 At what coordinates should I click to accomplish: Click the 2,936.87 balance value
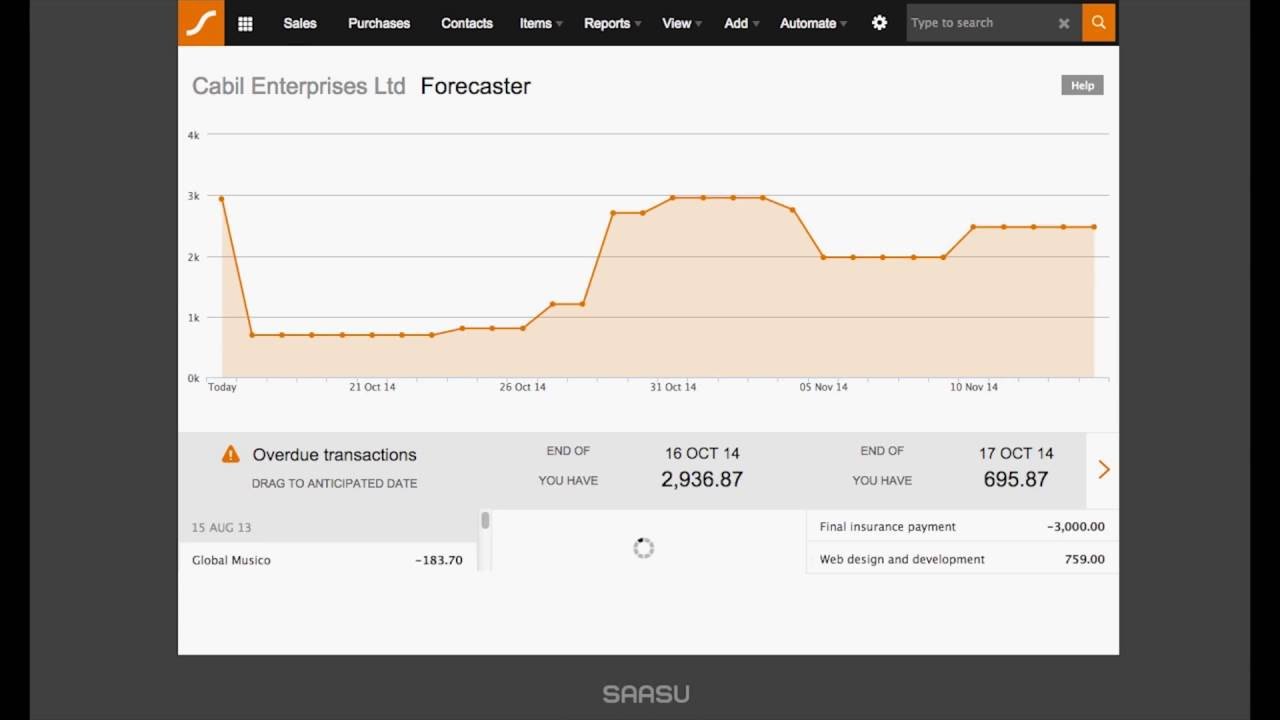[x=702, y=480]
